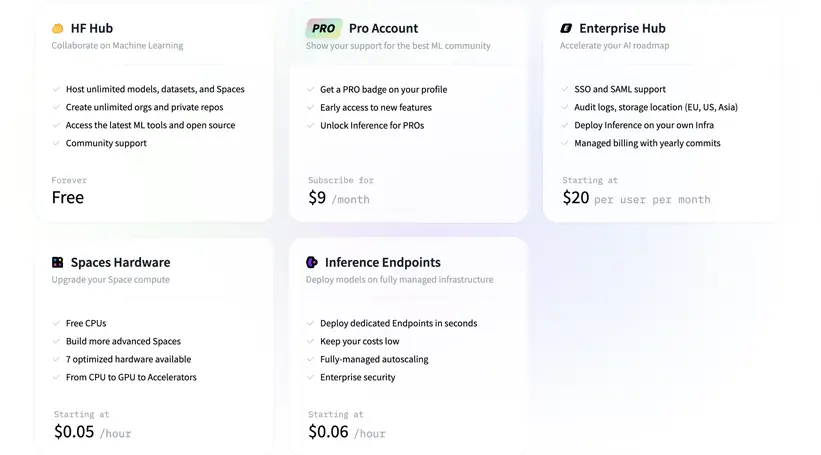The height and width of the screenshot is (455, 821).
Task: Open the HF Hub heading
Action: pyautogui.click(x=92, y=29)
